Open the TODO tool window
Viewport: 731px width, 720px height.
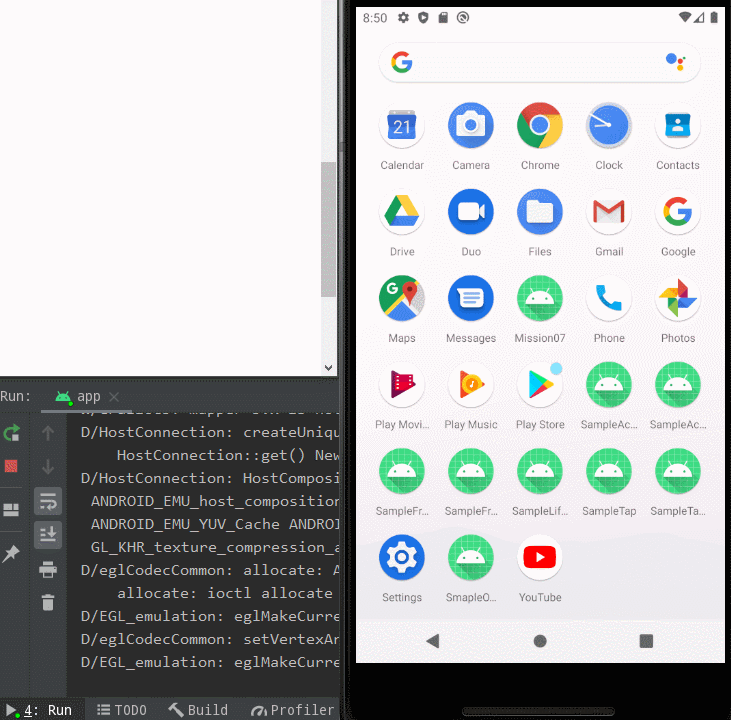coord(122,710)
